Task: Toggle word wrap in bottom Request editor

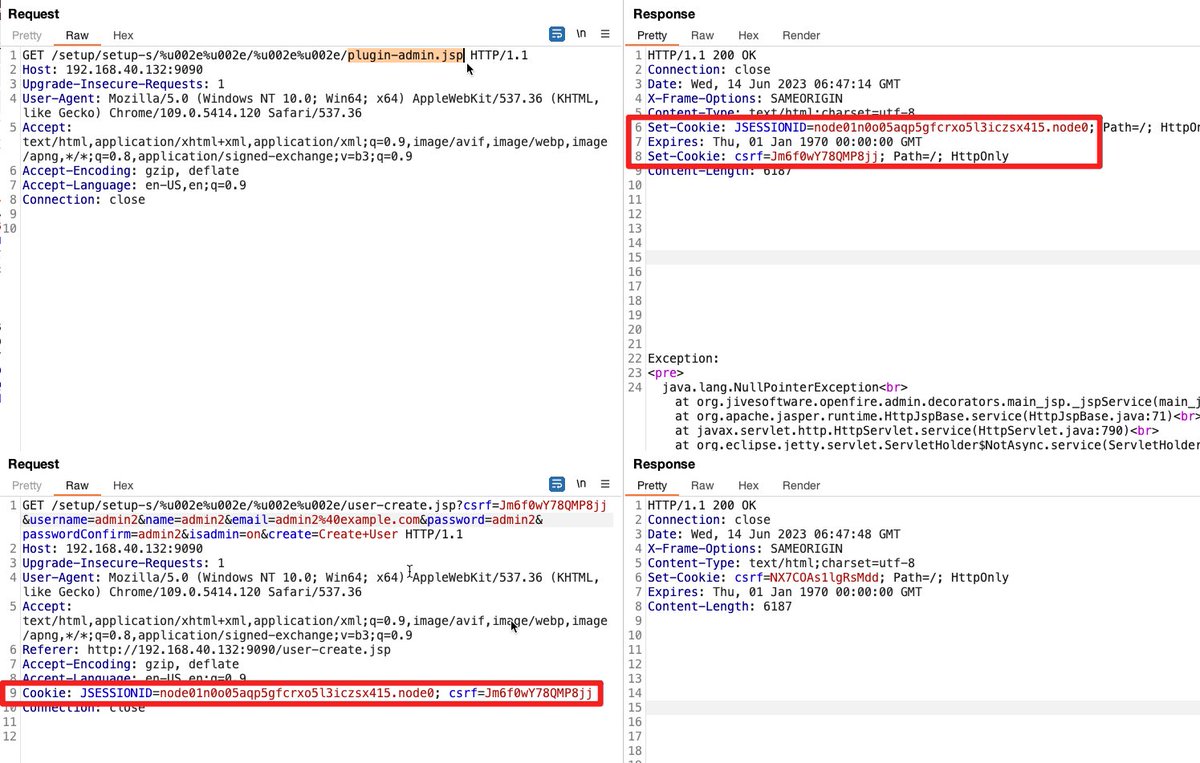Action: 557,483
